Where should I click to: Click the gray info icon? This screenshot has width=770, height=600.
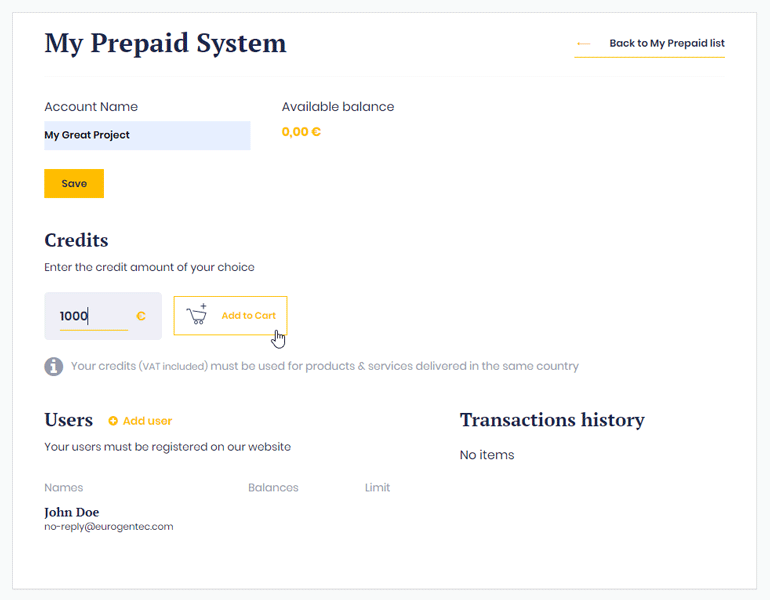click(54, 367)
